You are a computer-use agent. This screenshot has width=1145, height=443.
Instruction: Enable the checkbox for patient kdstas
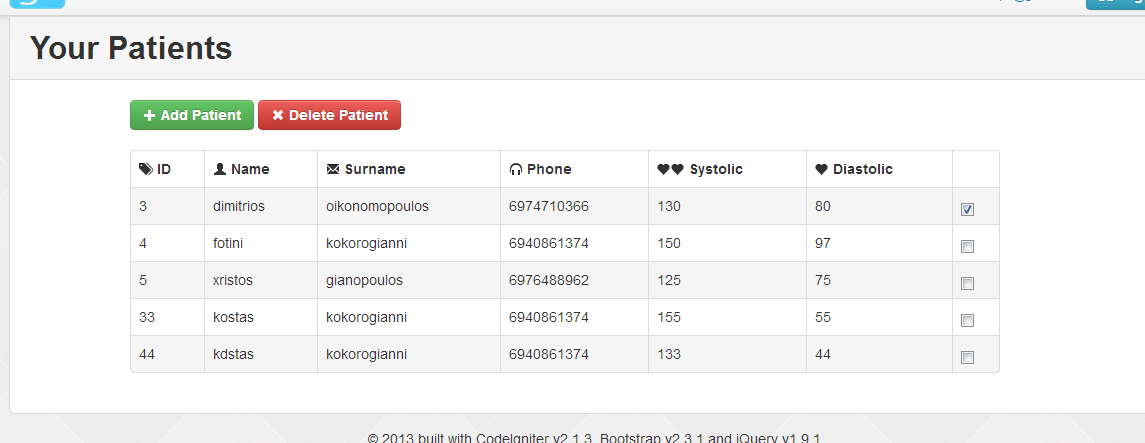[967, 358]
